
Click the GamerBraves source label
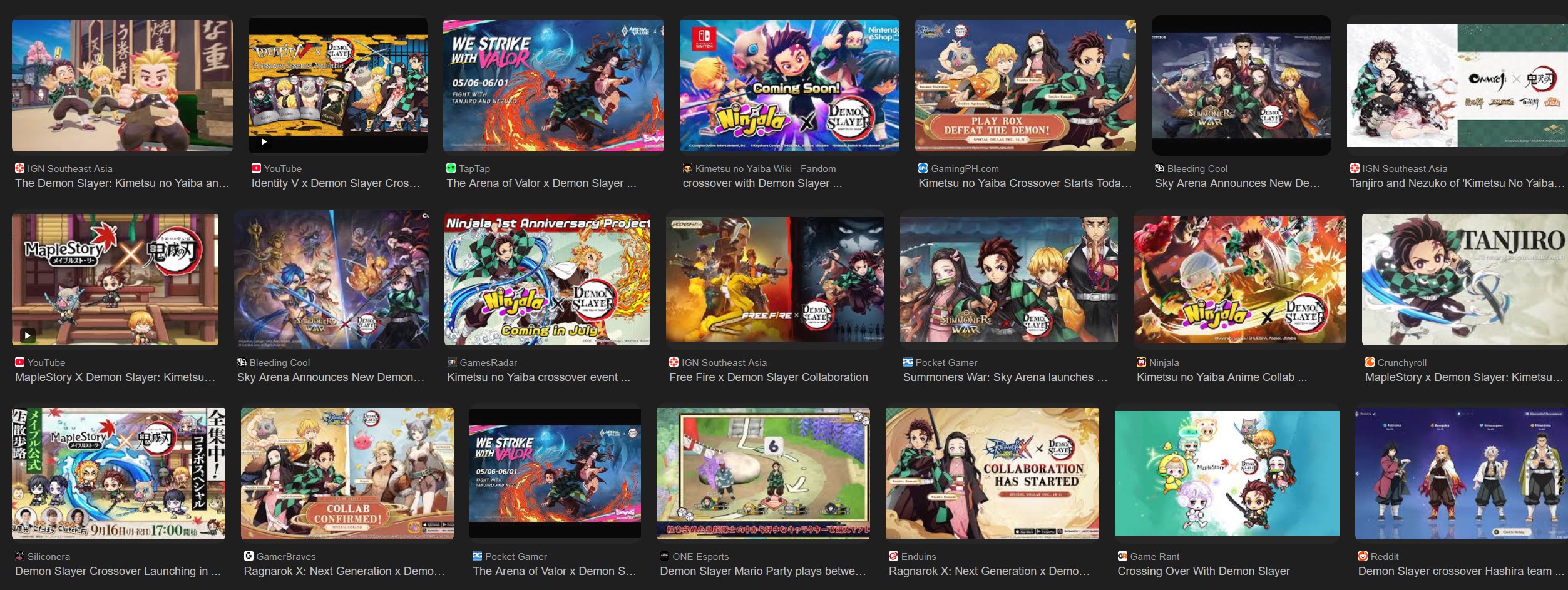point(285,556)
